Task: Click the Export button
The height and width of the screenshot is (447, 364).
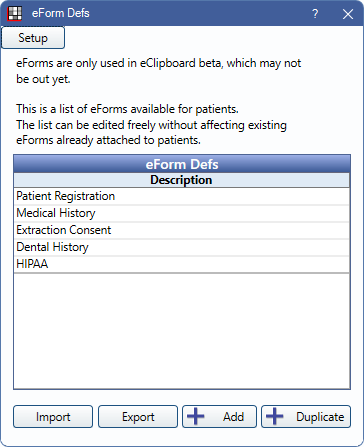Action: point(138,417)
